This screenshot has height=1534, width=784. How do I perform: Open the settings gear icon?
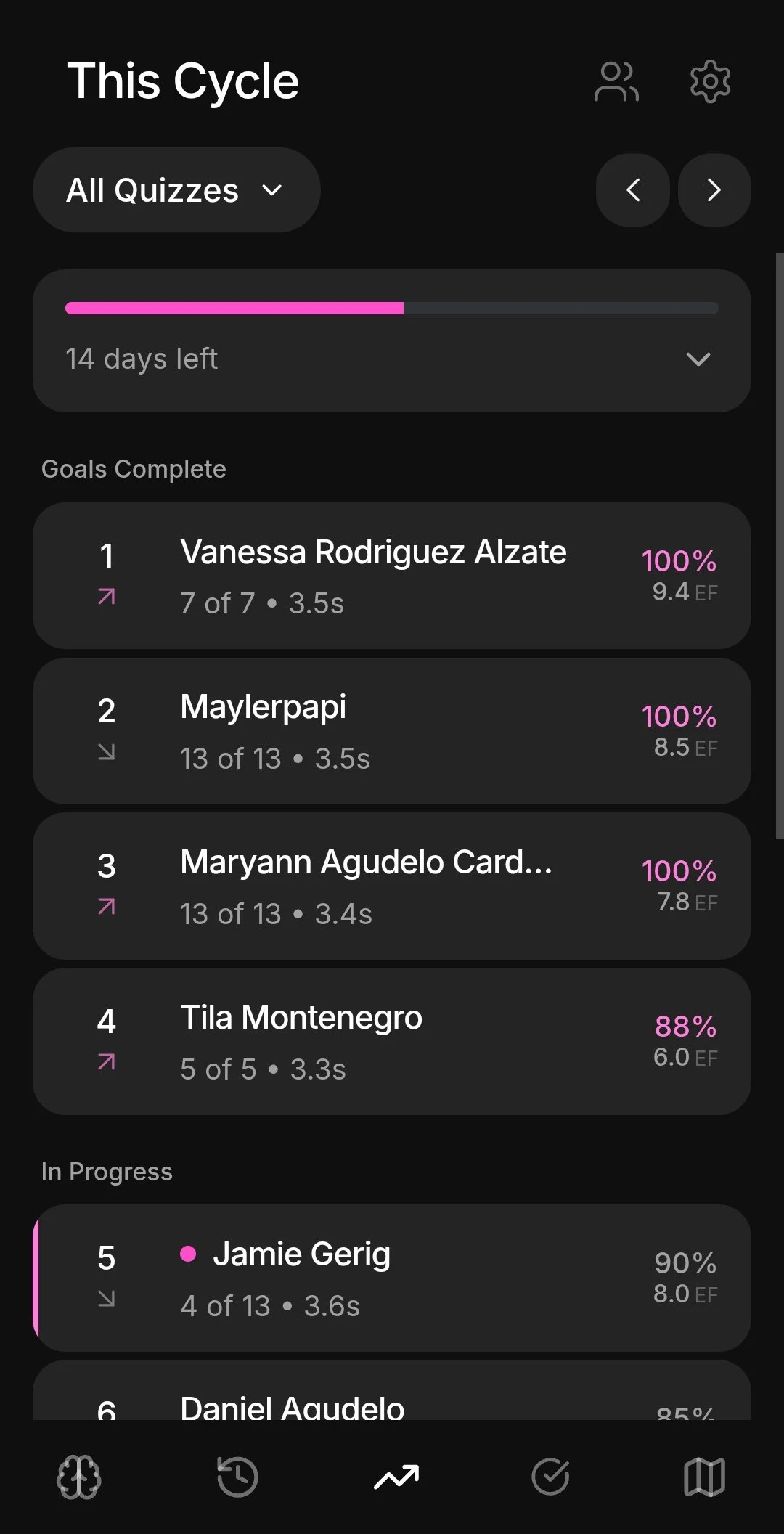click(710, 81)
